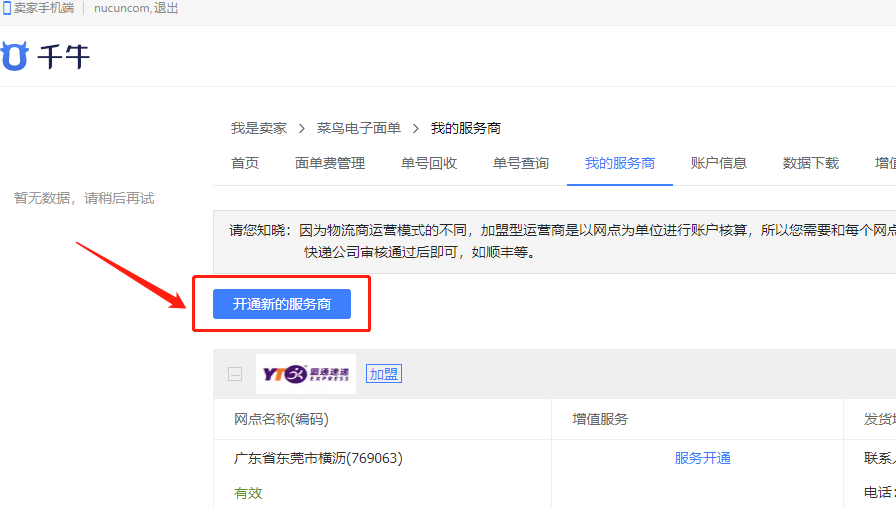Click the YTO Express logo
This screenshot has width=896, height=507.
coord(306,374)
